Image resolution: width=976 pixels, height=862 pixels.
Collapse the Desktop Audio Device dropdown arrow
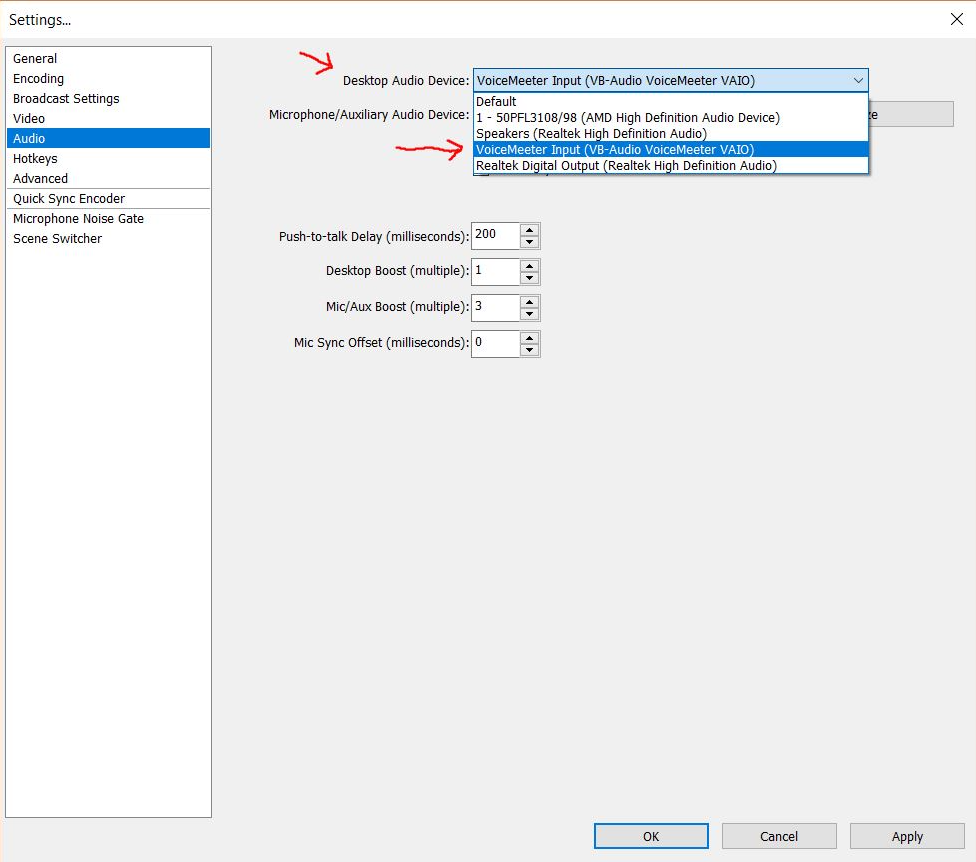[858, 80]
